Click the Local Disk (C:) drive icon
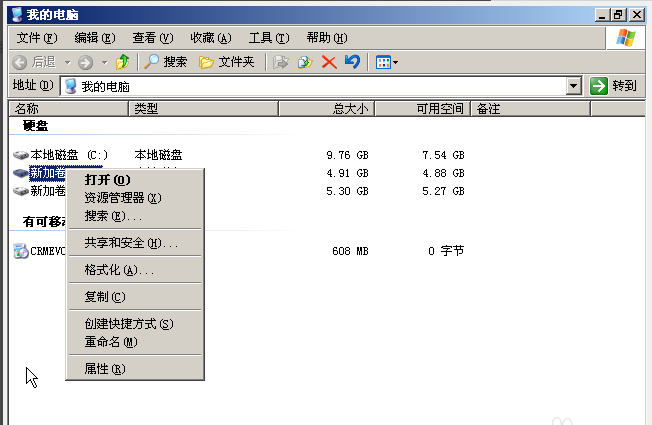 pyautogui.click(x=22, y=155)
